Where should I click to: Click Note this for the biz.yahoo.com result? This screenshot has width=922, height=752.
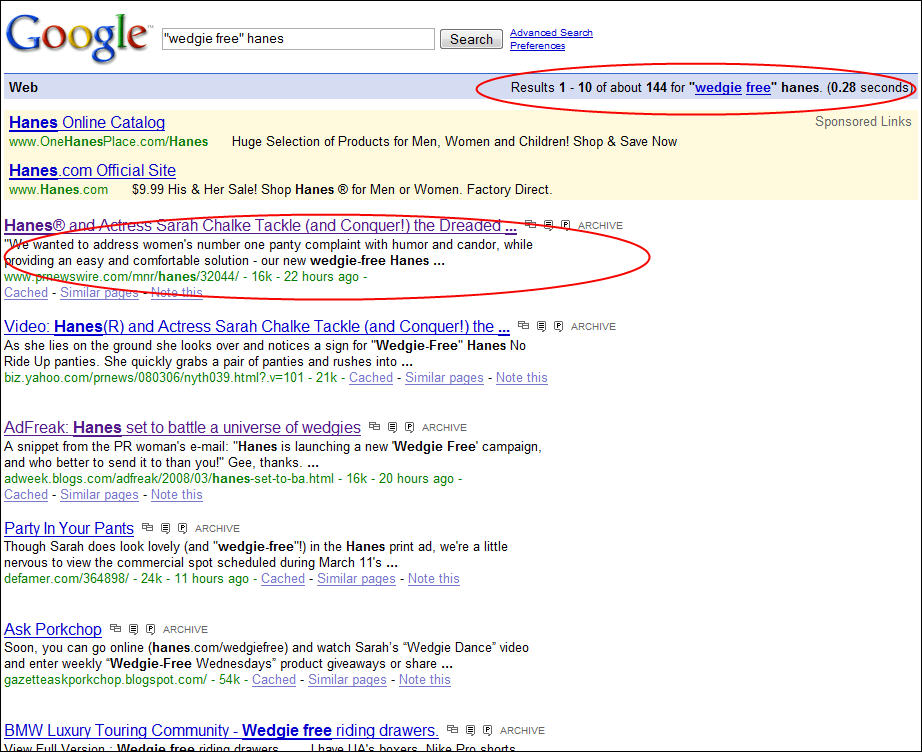click(522, 377)
